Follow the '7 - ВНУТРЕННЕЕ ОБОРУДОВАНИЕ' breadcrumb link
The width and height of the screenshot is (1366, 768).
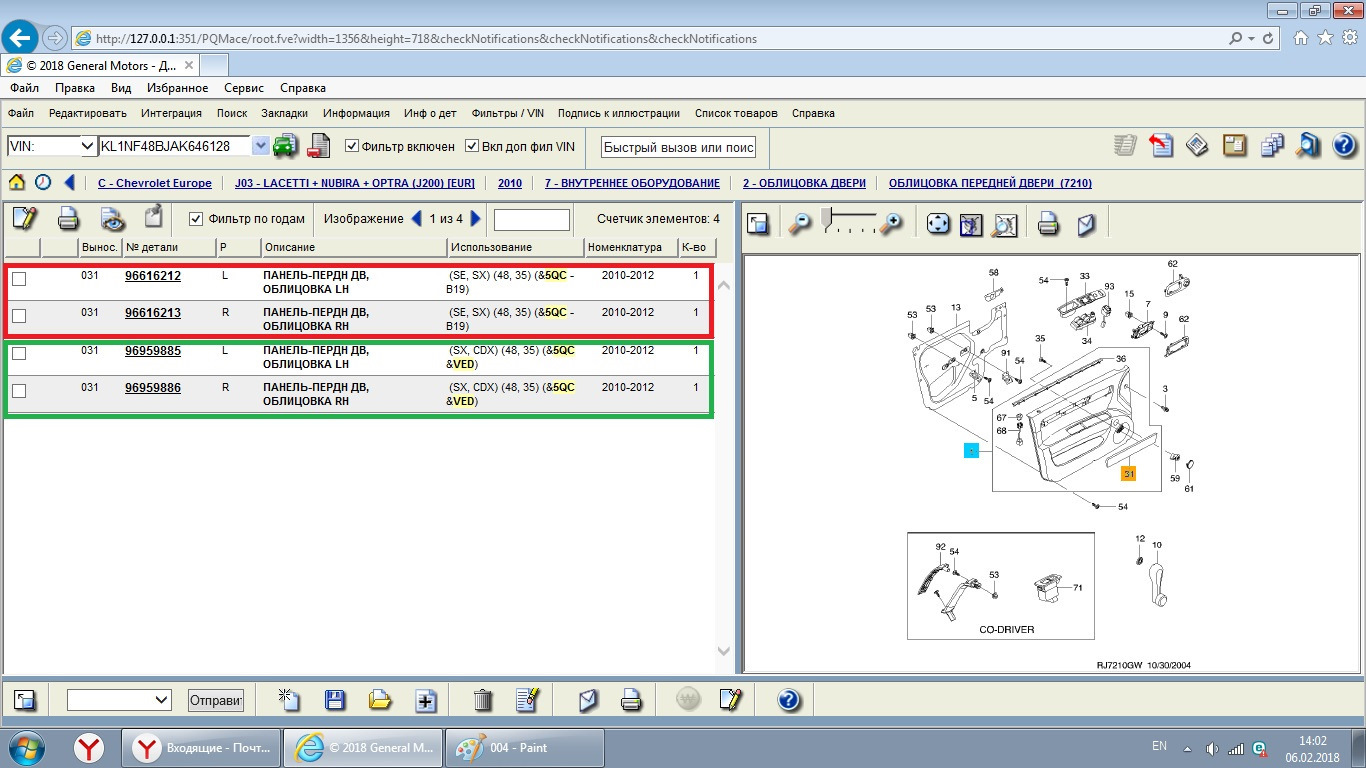point(632,184)
